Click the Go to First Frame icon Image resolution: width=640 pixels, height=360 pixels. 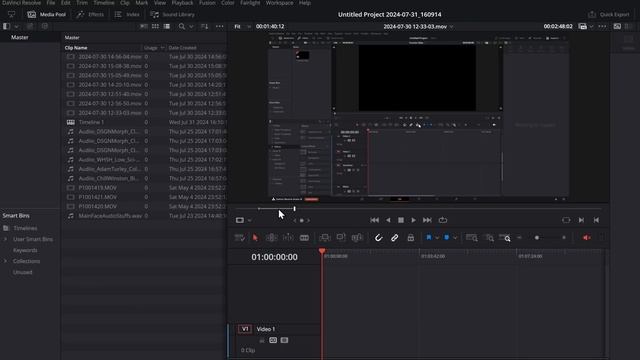[x=374, y=220]
